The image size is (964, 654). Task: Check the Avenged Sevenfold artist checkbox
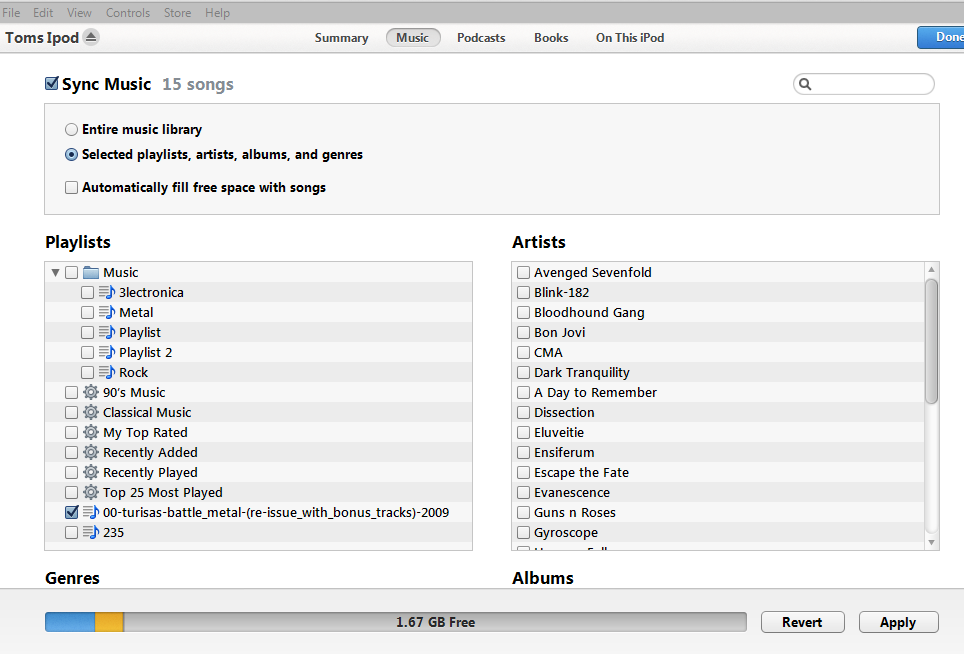(523, 272)
